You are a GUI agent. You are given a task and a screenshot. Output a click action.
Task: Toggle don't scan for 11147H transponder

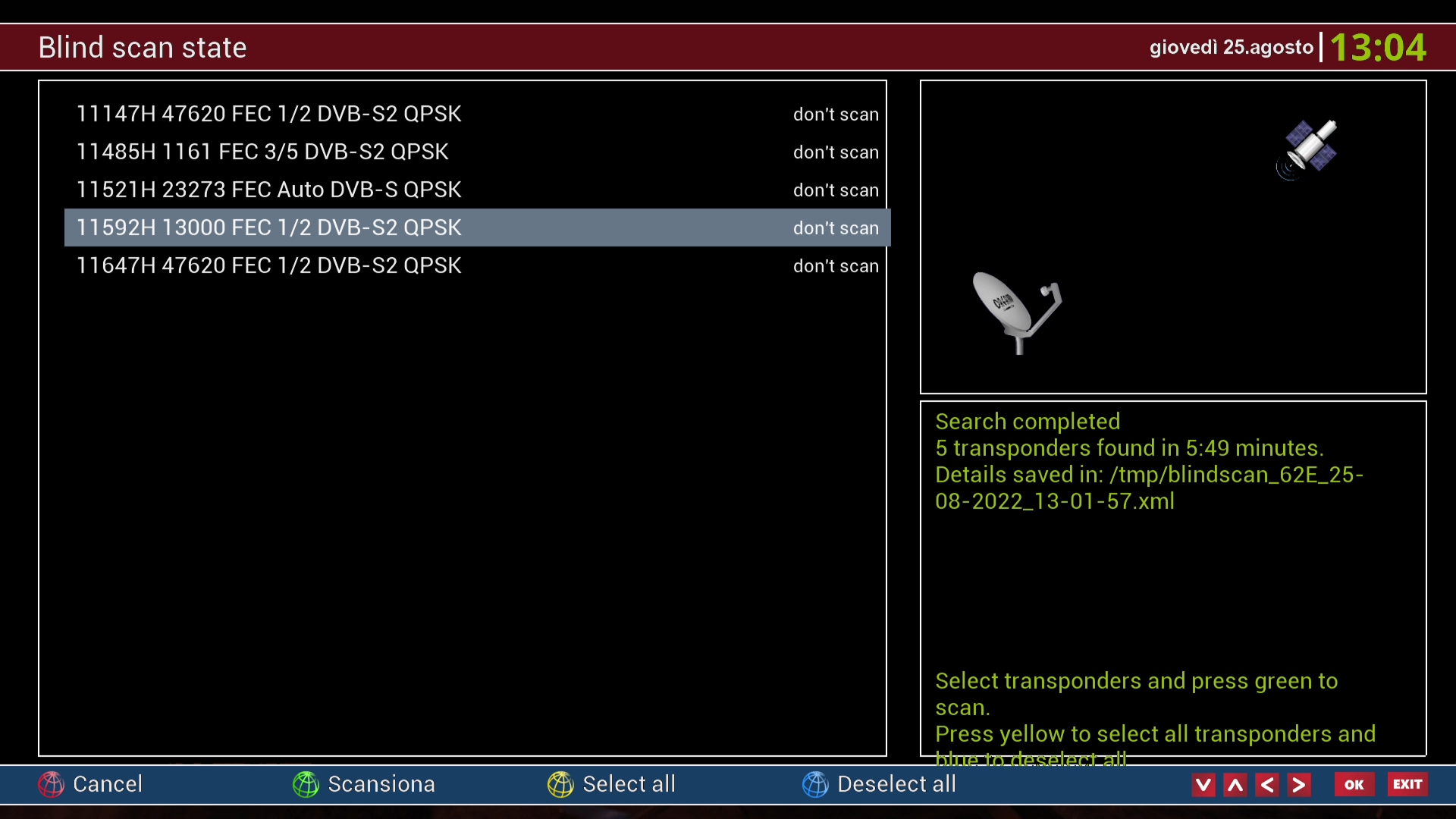tap(835, 115)
